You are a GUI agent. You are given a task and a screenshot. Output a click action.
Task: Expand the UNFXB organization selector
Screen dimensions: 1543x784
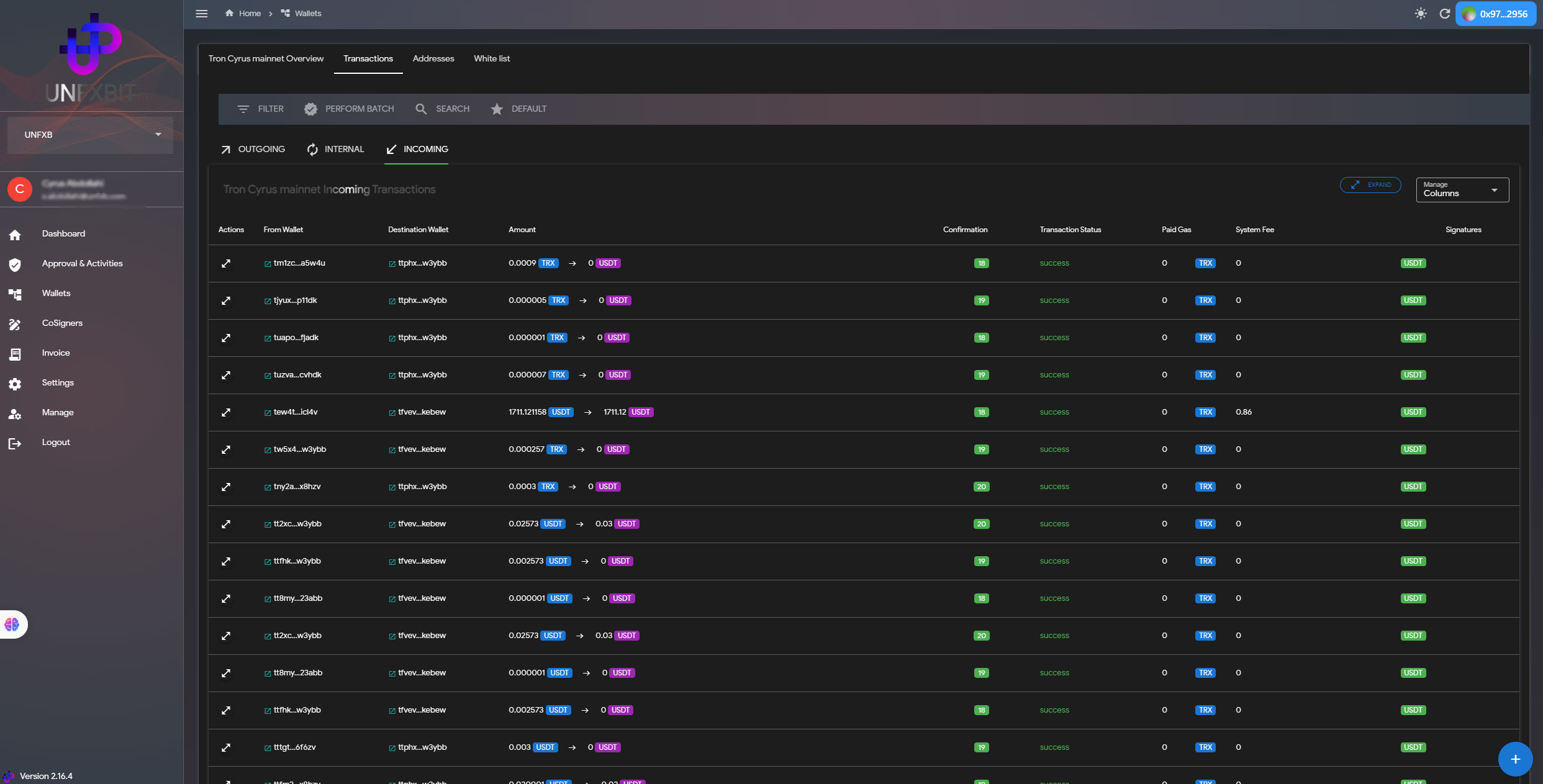[90, 135]
